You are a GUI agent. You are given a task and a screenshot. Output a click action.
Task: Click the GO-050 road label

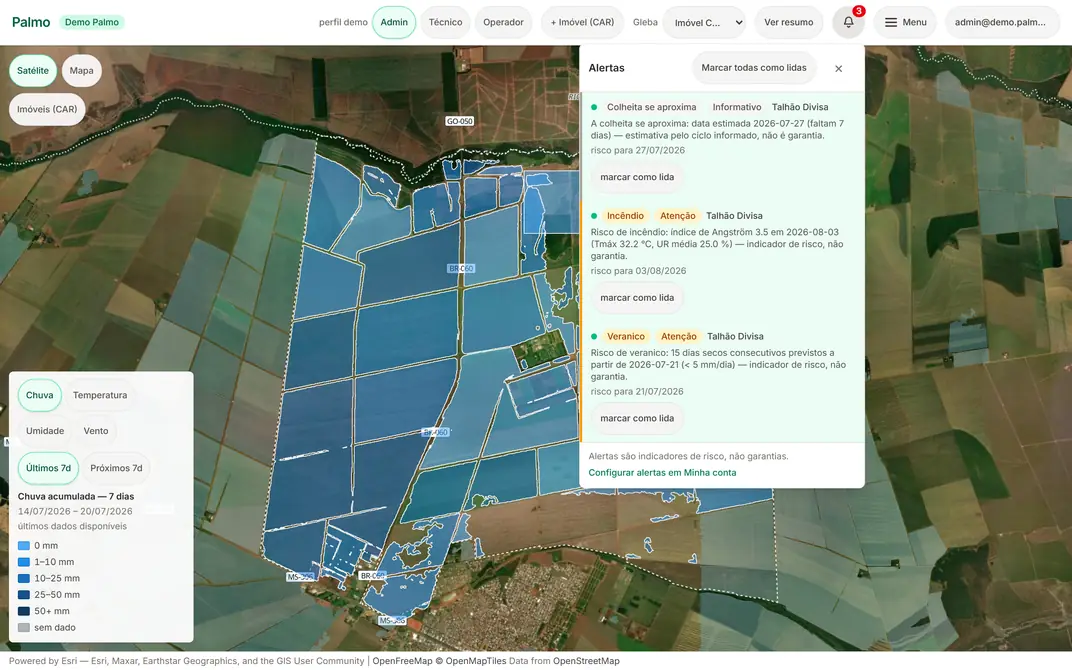459,121
